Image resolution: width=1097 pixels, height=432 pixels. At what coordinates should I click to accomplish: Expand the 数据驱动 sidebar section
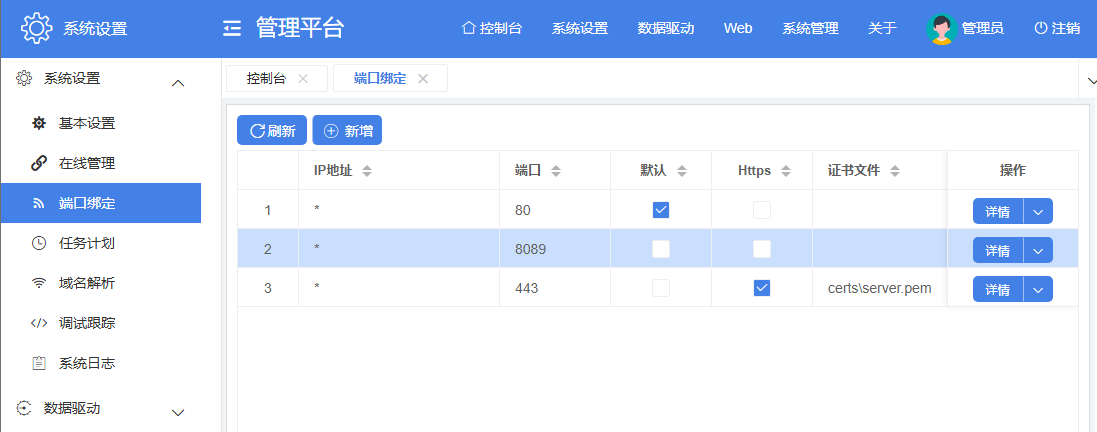pyautogui.click(x=178, y=412)
